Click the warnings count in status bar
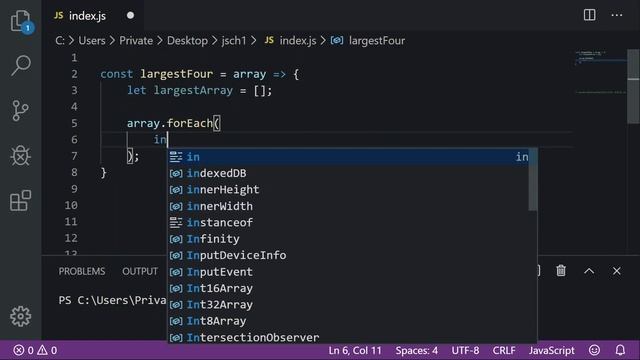This screenshot has width=640, height=360. coord(47,350)
